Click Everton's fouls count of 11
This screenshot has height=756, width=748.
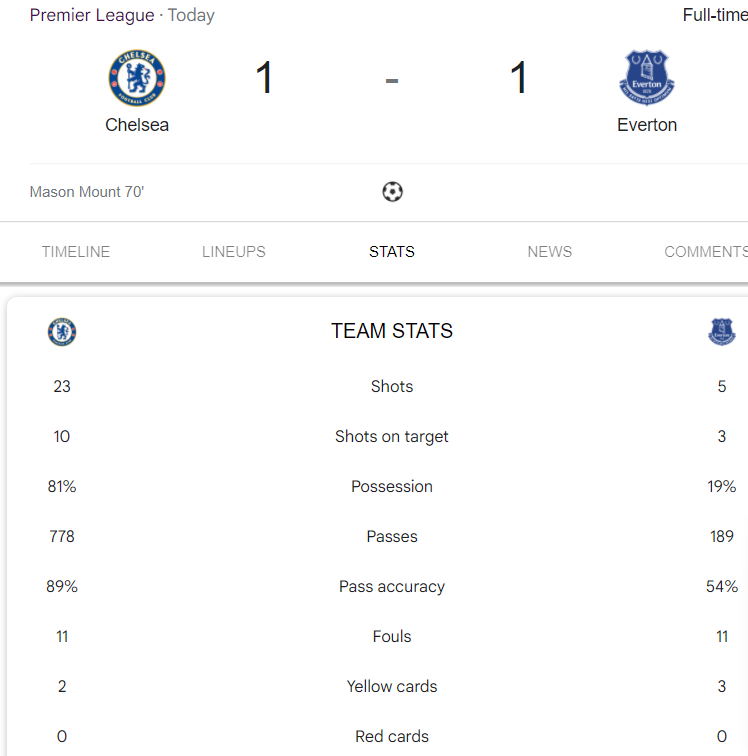point(722,636)
